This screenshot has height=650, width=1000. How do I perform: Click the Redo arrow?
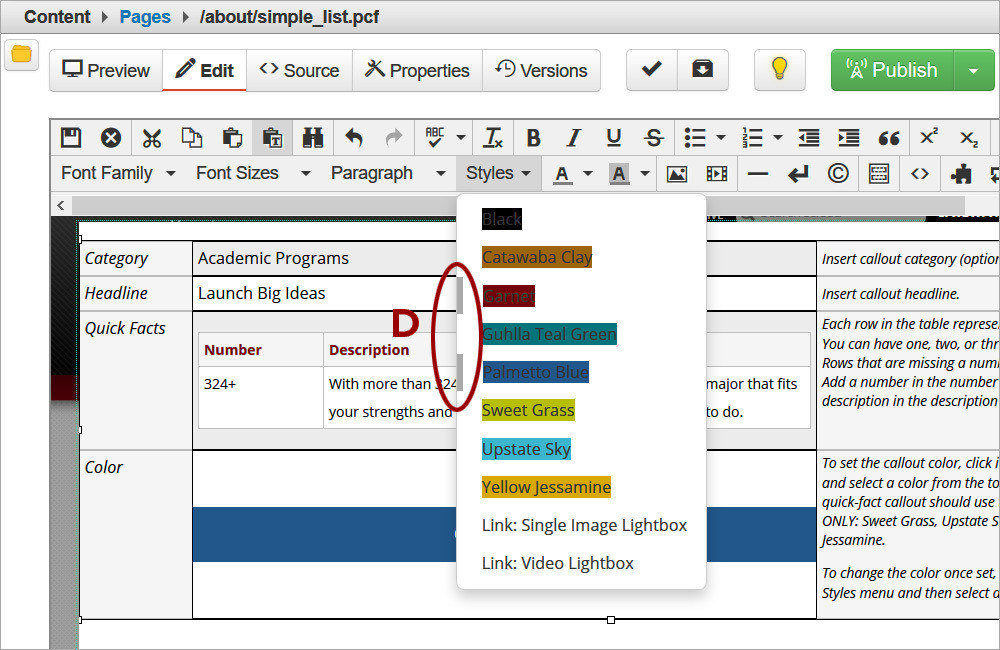[394, 138]
